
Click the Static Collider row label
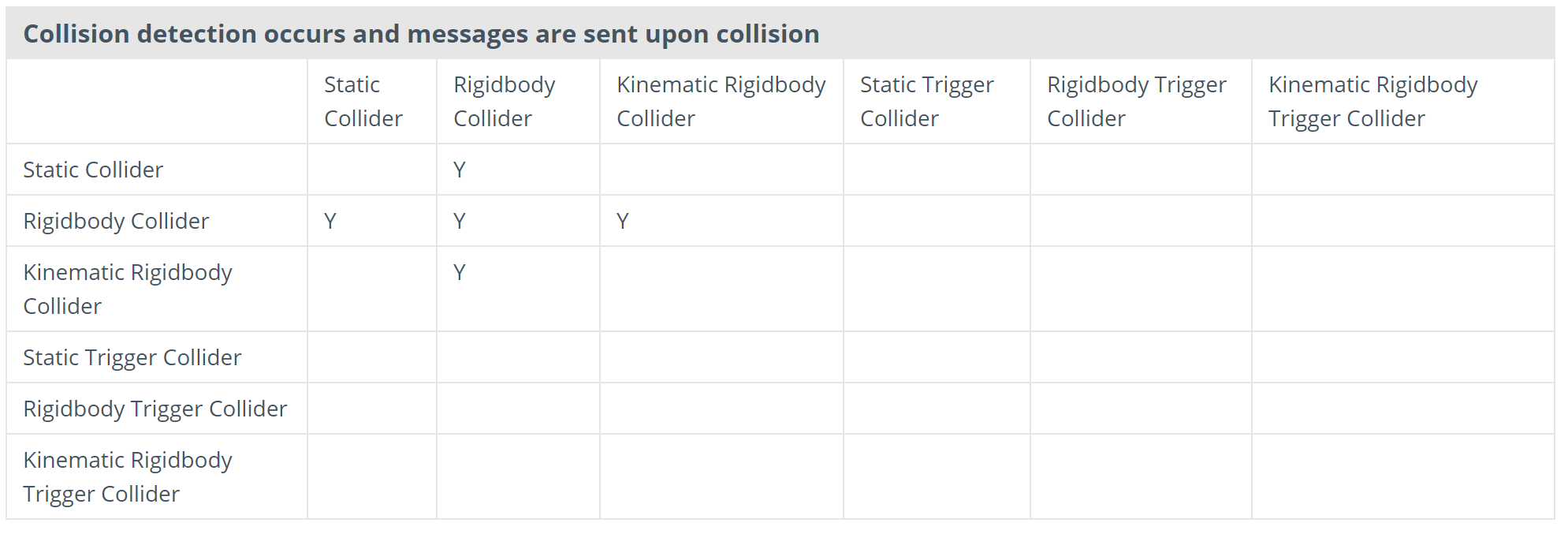point(93,170)
